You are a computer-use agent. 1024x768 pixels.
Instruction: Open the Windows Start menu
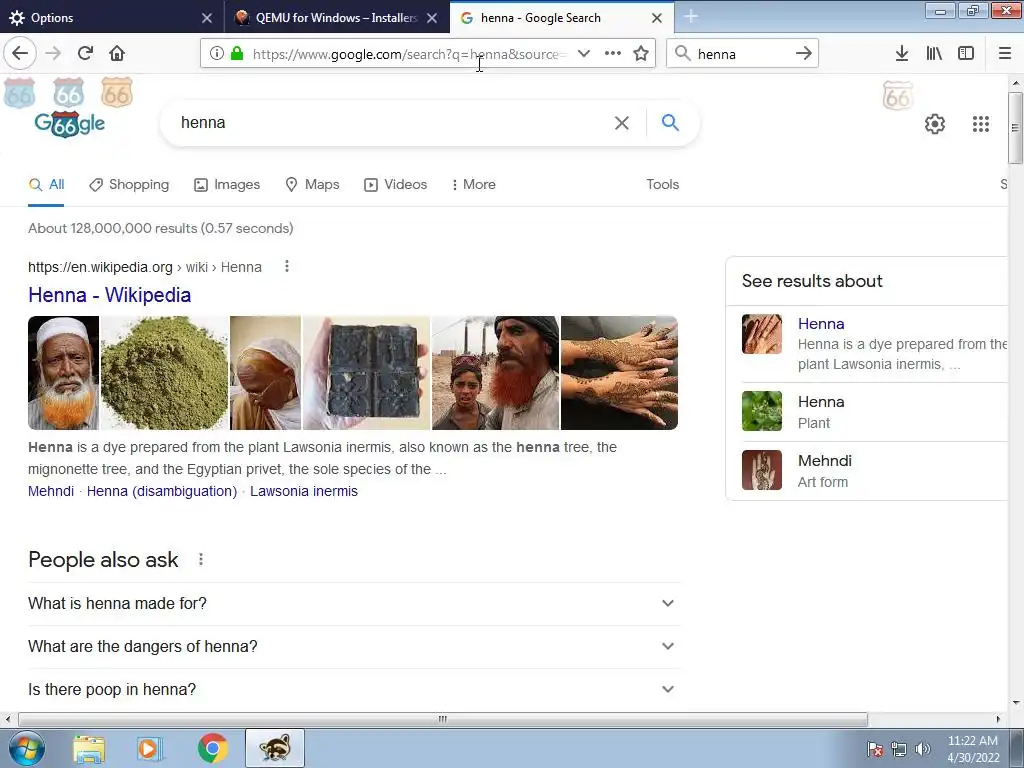pyautogui.click(x=27, y=749)
